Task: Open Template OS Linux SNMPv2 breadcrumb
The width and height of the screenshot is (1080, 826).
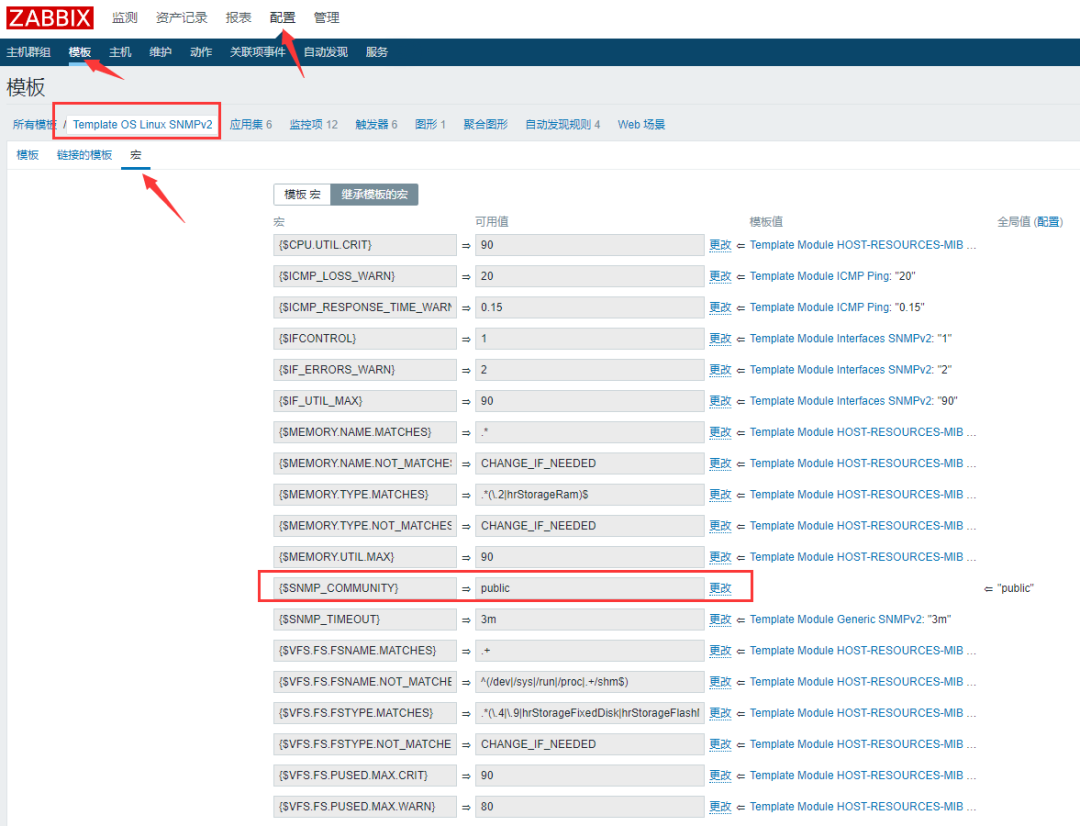Action: point(143,125)
